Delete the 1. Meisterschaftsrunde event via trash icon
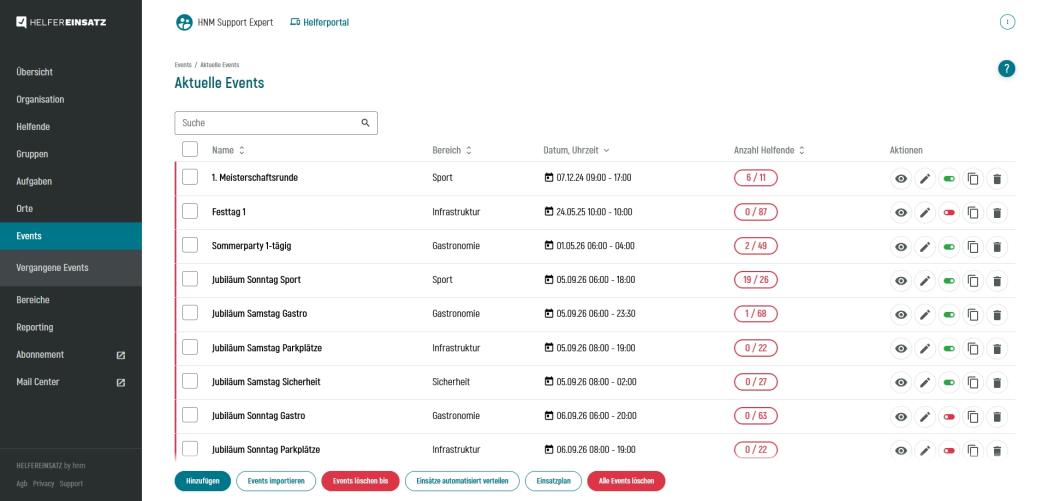This screenshot has width=1048, height=501. pos(997,178)
